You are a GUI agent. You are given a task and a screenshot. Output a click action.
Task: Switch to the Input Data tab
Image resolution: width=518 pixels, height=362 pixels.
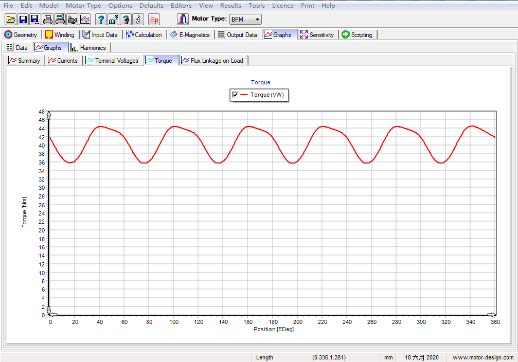[100, 35]
